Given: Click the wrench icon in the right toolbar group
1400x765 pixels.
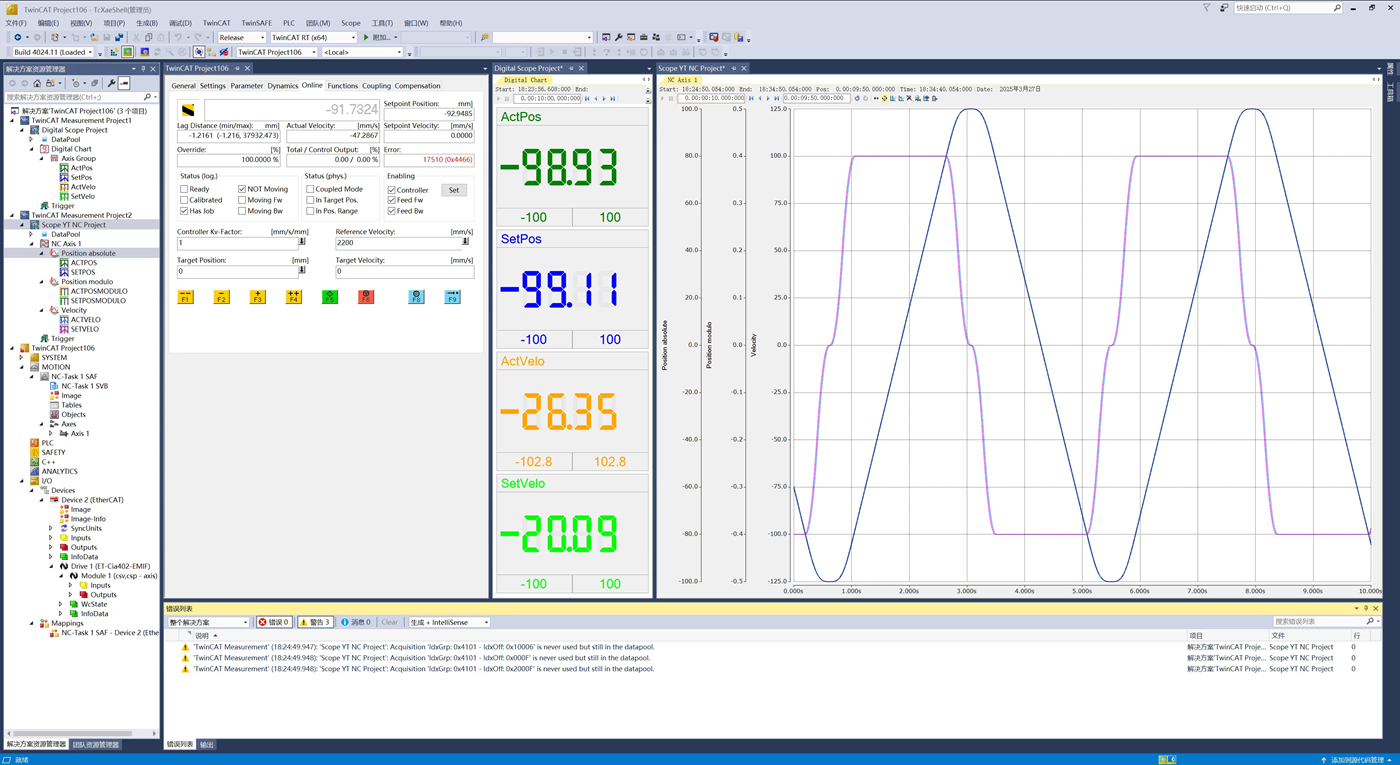Looking at the screenshot, I should tap(618, 37).
